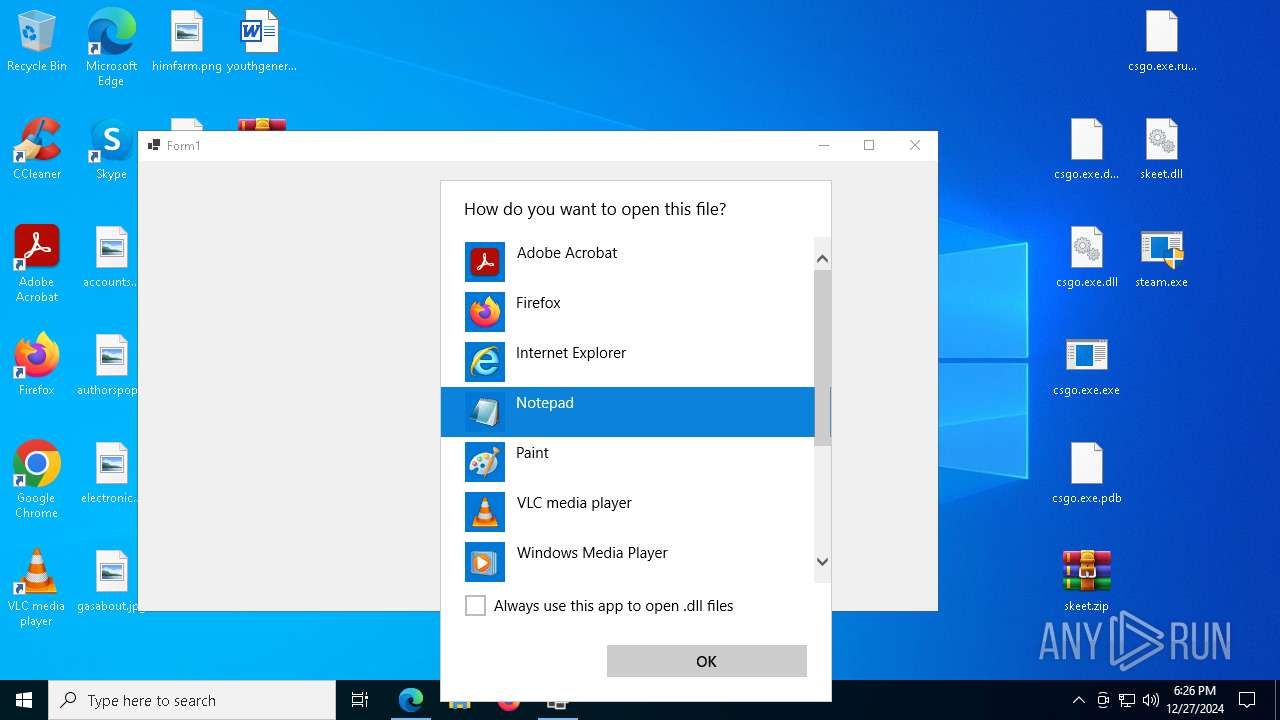1280x720 pixels.
Task: Open the Meet Now tray icon
Action: click(1103, 700)
